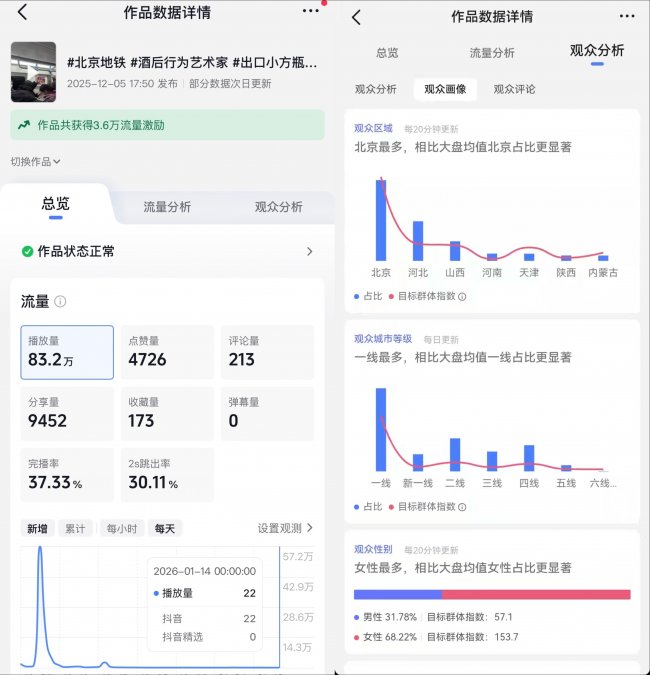Click the pink 女性 segment of gender bar
Image resolution: width=650 pixels, height=675 pixels.
(x=535, y=594)
